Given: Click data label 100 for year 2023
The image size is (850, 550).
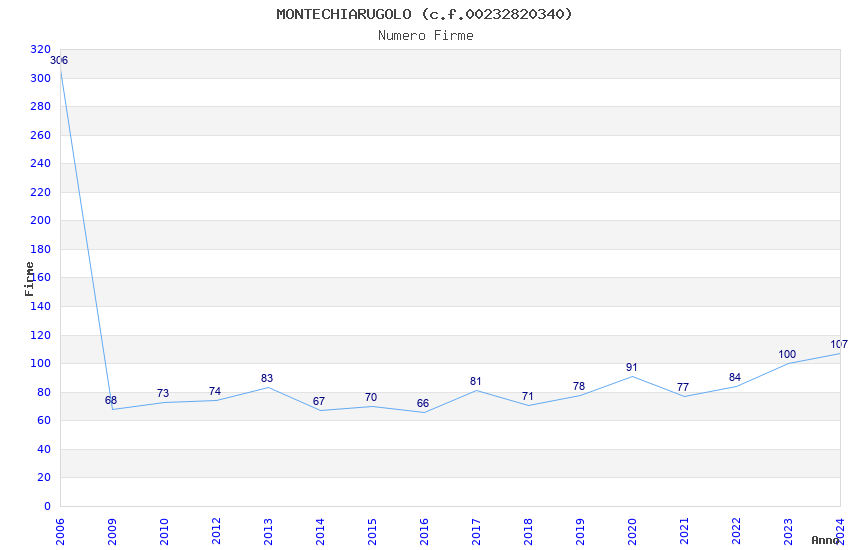Looking at the screenshot, I should pyautogui.click(x=787, y=354).
